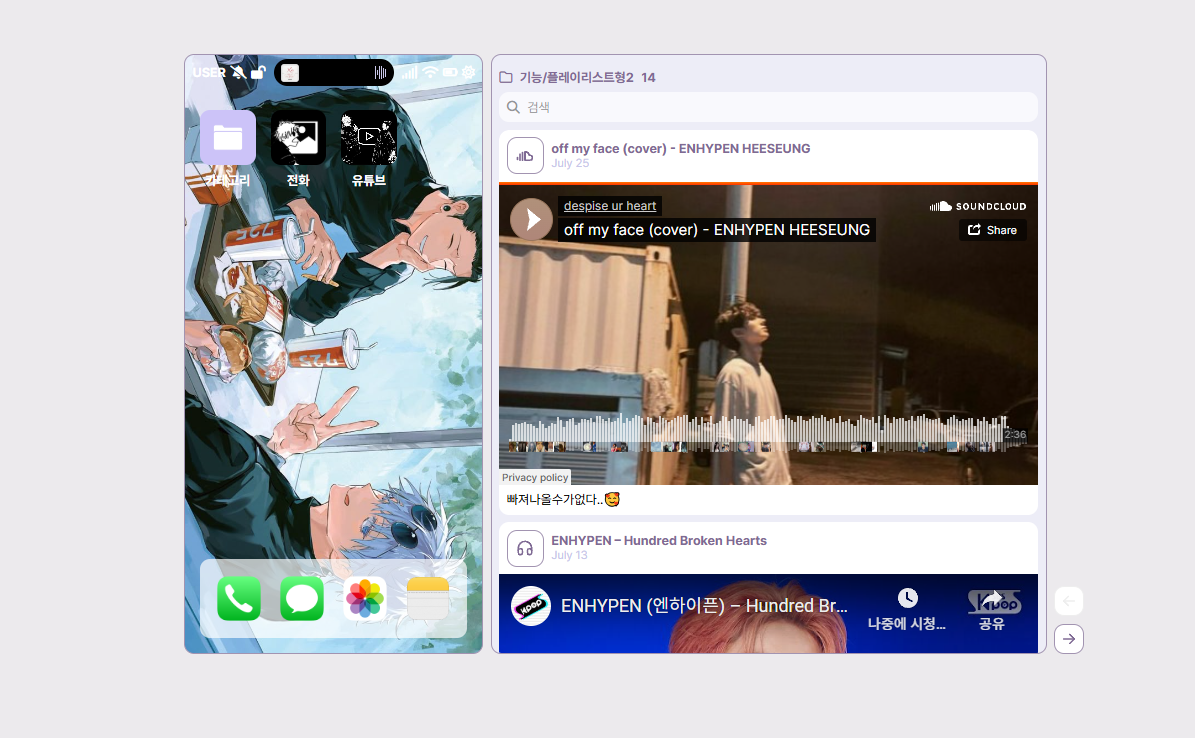
Task: Click the 2:36 track duration label
Action: click(1015, 435)
